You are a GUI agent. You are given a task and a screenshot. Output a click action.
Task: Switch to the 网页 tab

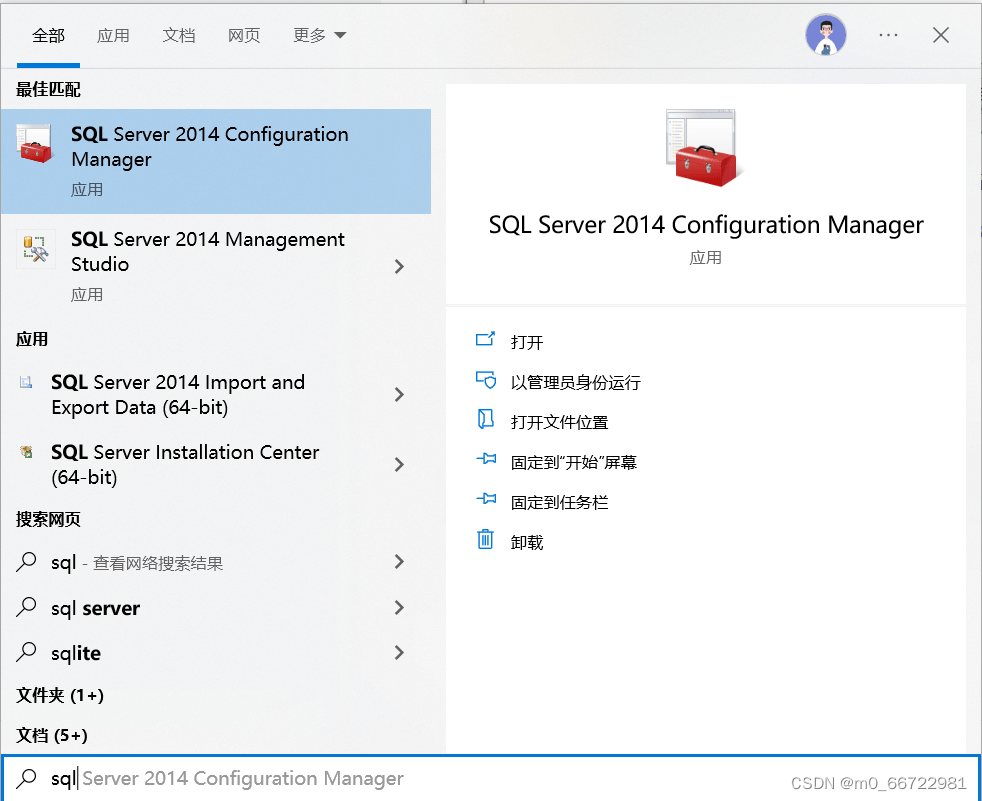[244, 35]
